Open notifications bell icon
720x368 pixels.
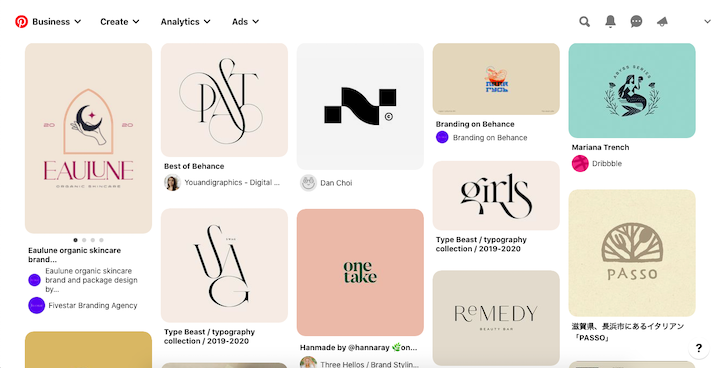tap(610, 22)
